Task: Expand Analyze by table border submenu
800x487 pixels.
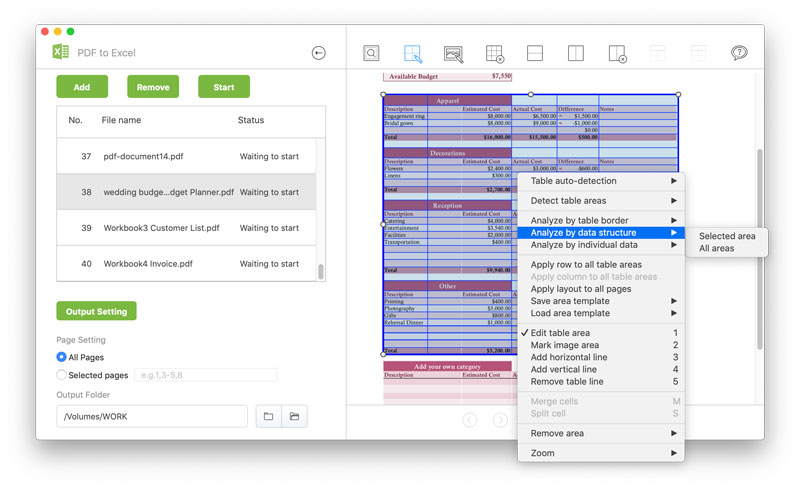Action: [x=601, y=220]
